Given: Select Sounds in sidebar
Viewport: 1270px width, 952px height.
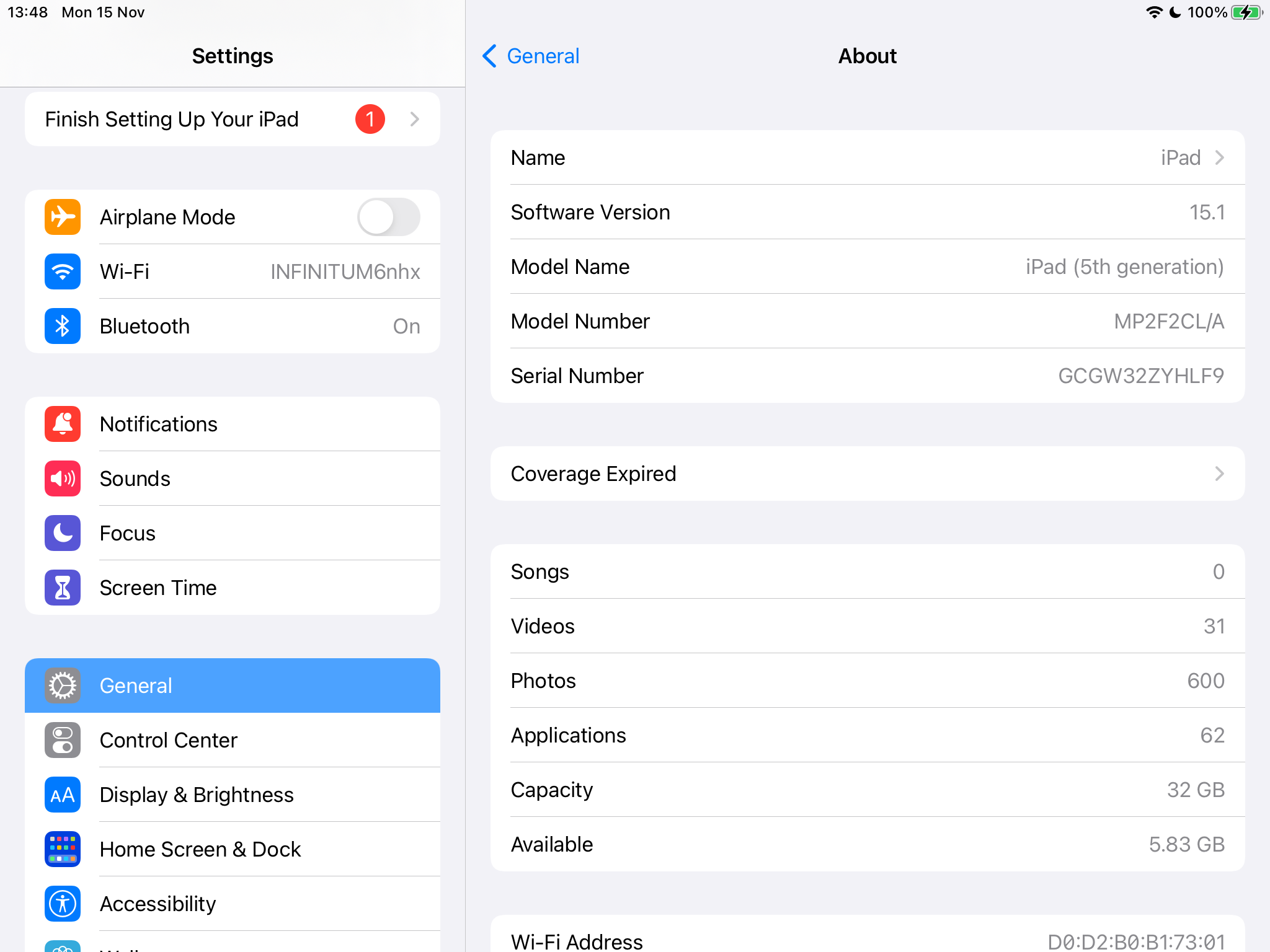Looking at the screenshot, I should [233, 478].
